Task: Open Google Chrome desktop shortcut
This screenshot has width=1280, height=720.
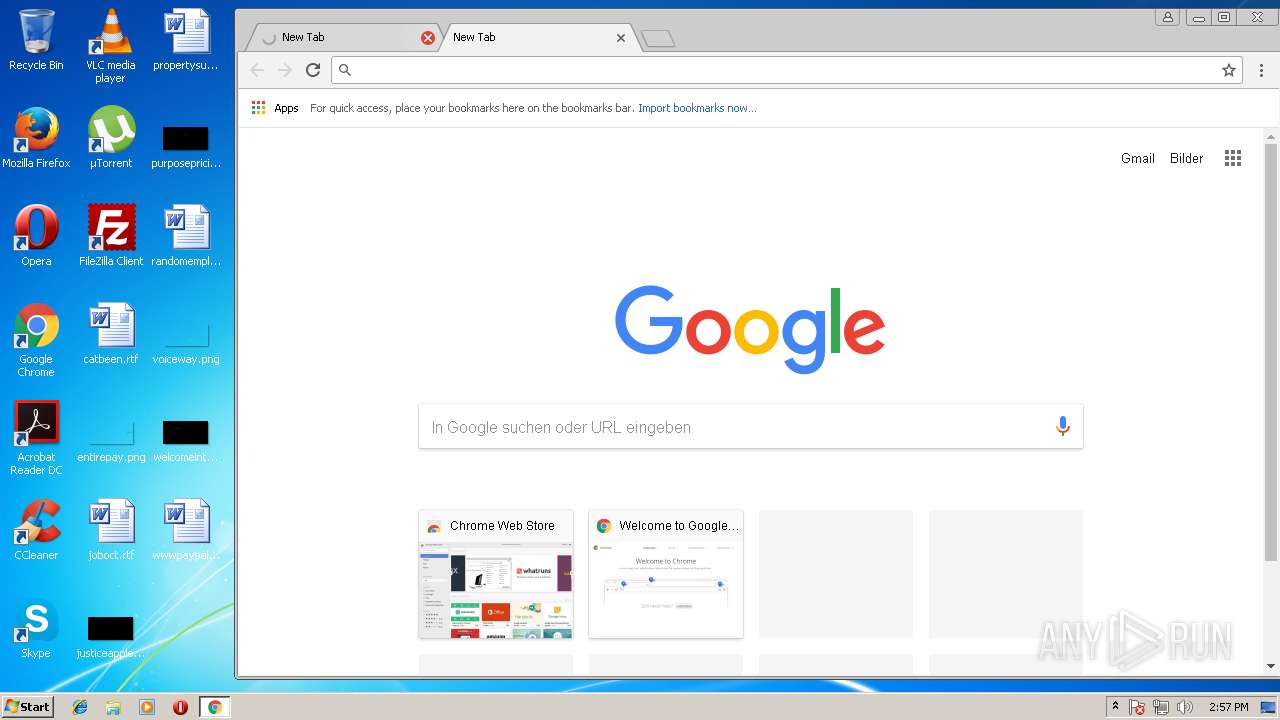Action: coord(36,340)
